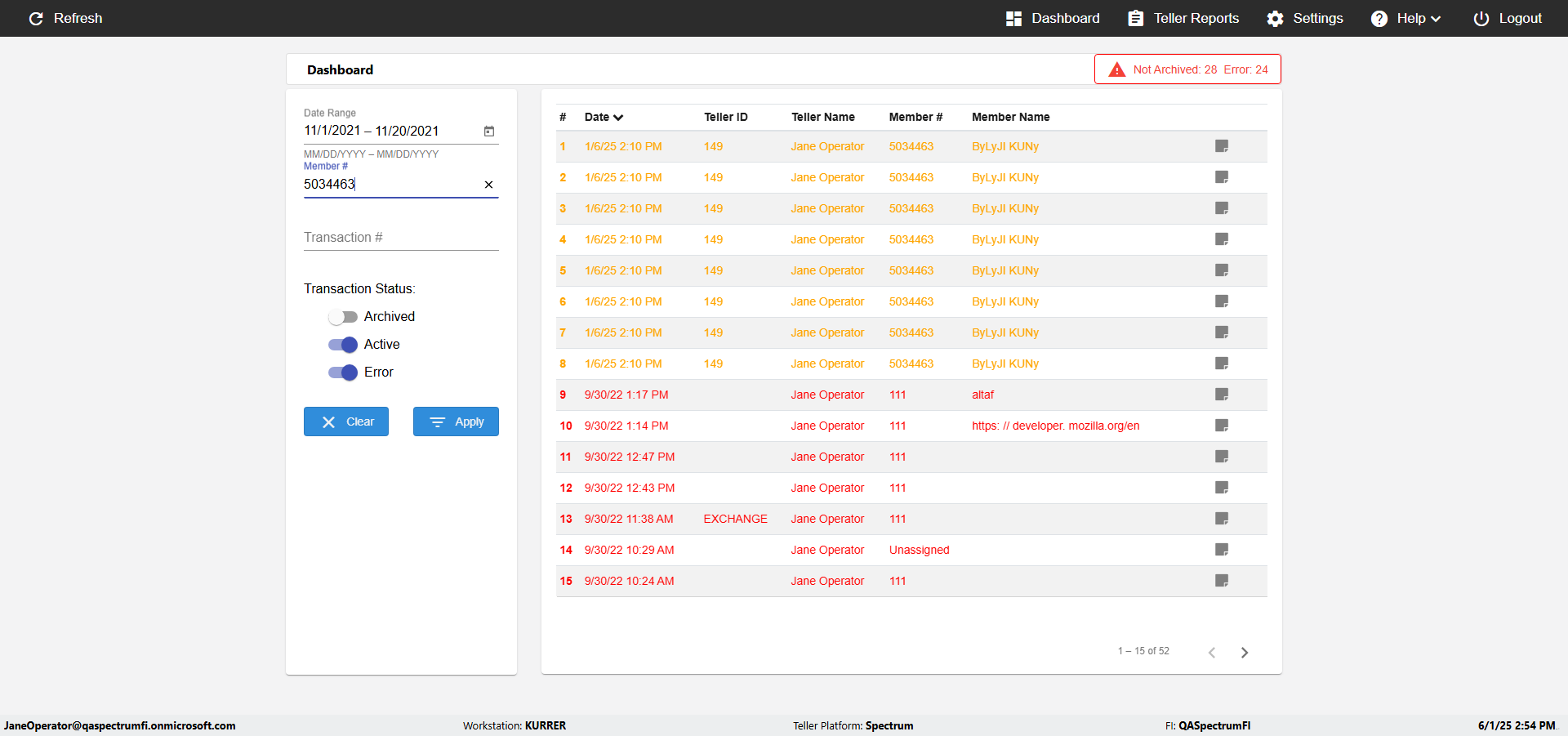Select date cell 9/30/22 10:24 AM
Viewport: 1568px width, 736px height.
(x=630, y=581)
